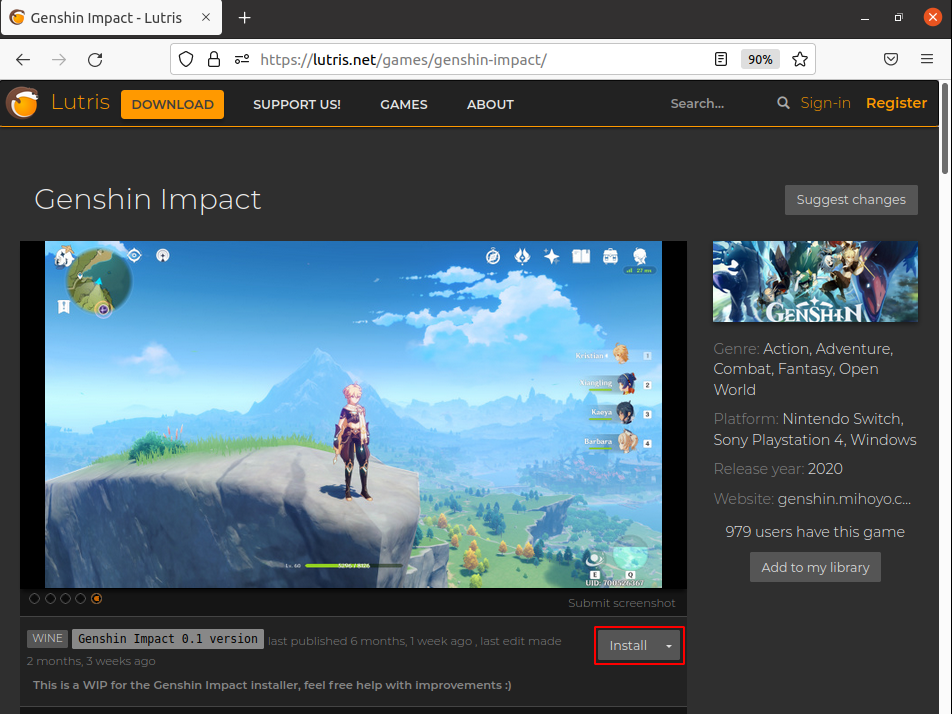Click the search magnifier icon
Screen dimensions: 952x714
pos(783,103)
